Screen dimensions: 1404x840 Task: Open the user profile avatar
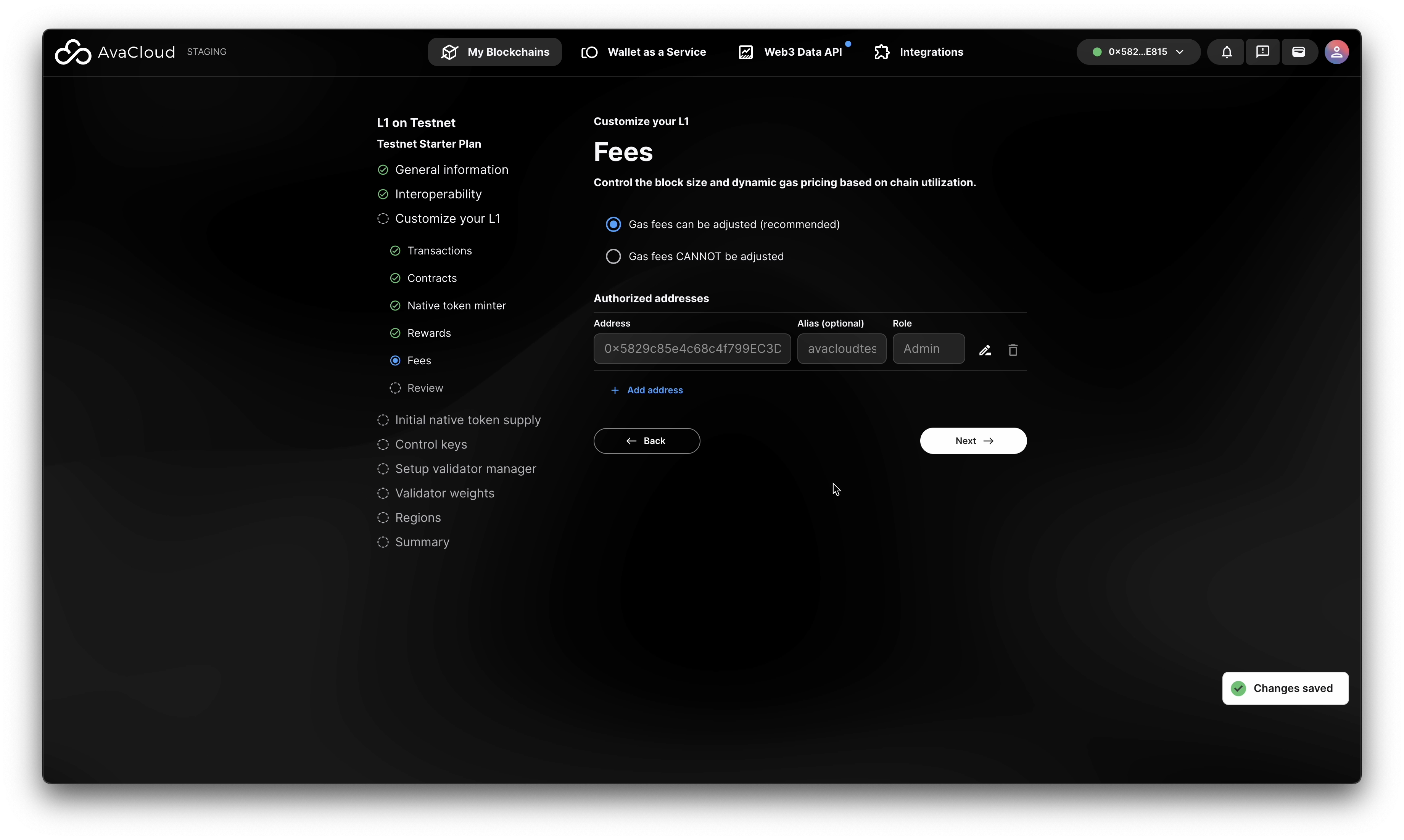point(1336,52)
